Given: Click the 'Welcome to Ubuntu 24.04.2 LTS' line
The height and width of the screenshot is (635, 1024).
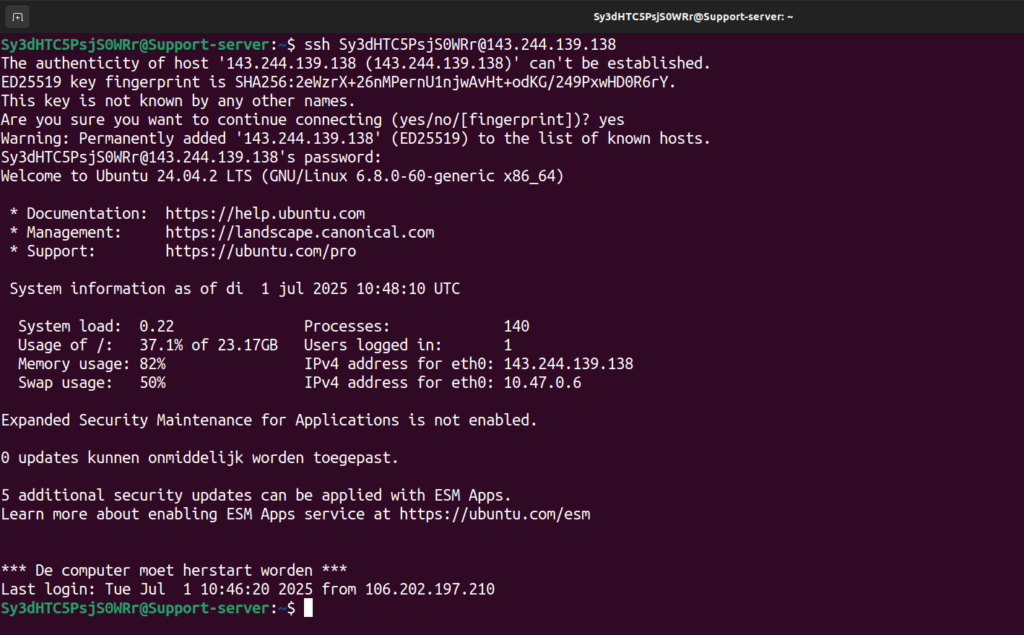Looking at the screenshot, I should (282, 176).
